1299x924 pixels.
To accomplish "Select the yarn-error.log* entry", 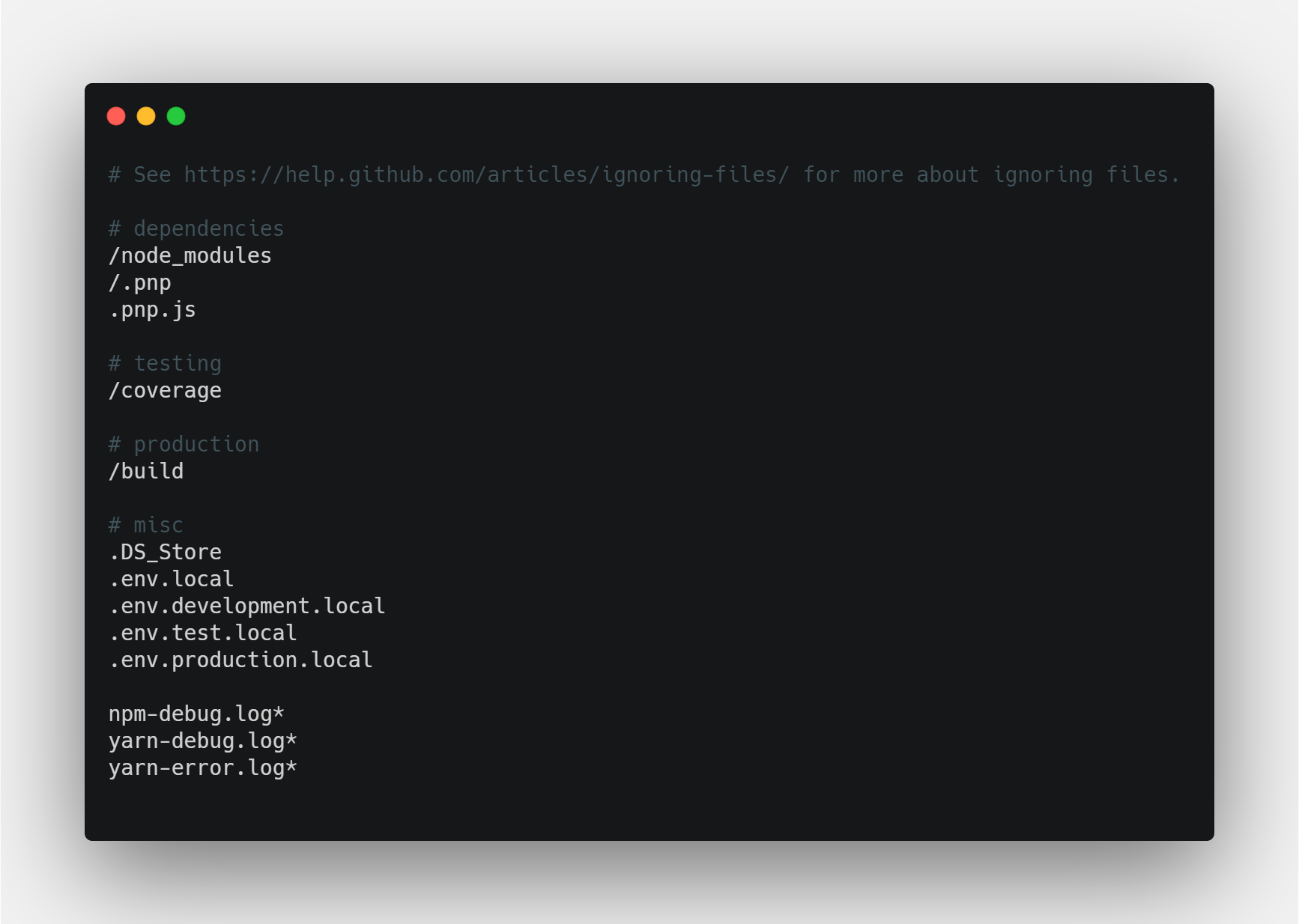I will [x=203, y=768].
